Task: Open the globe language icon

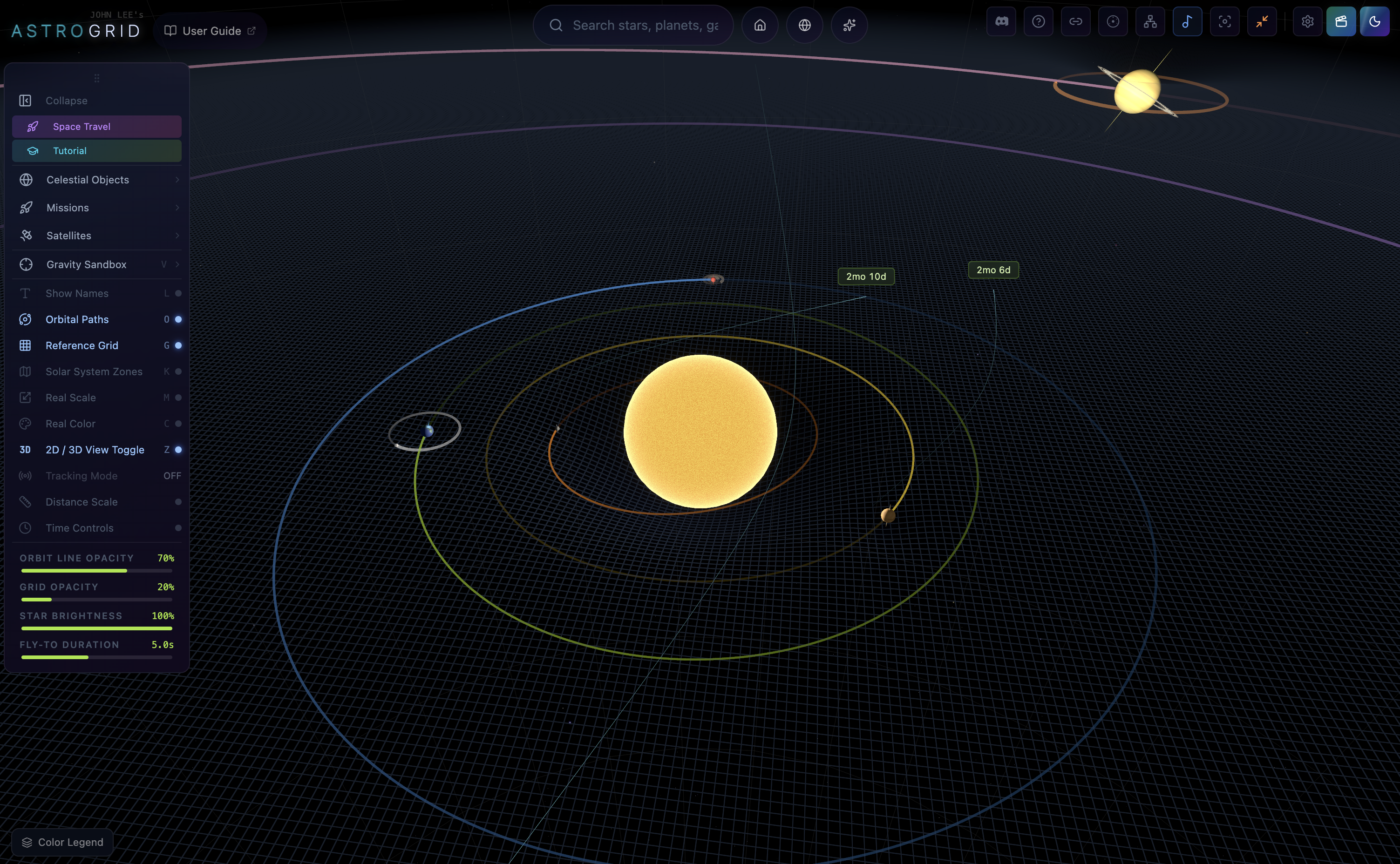Action: click(804, 25)
